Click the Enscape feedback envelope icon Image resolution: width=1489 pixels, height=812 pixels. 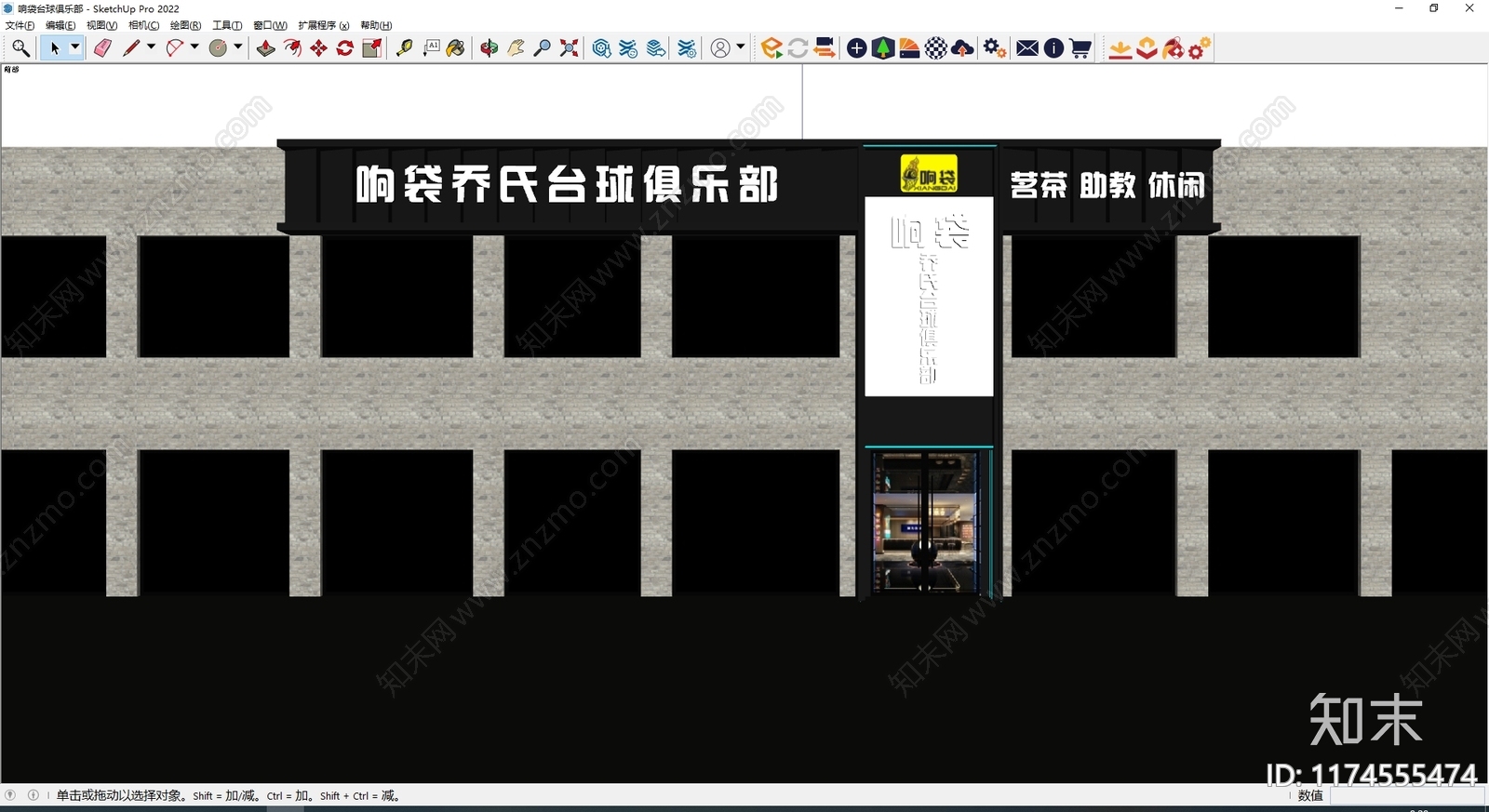coord(1027,48)
